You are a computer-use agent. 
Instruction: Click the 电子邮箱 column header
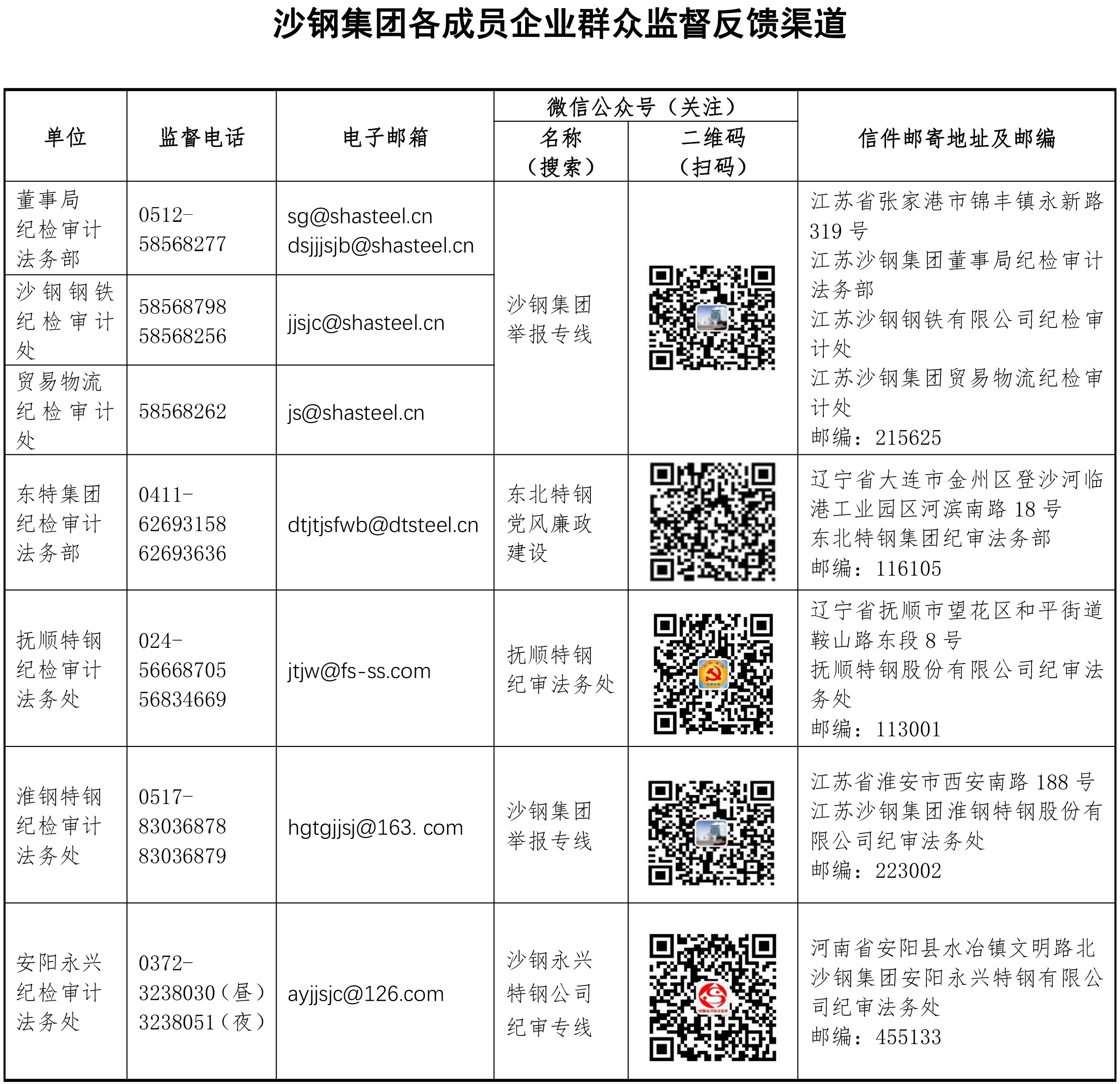(x=385, y=137)
